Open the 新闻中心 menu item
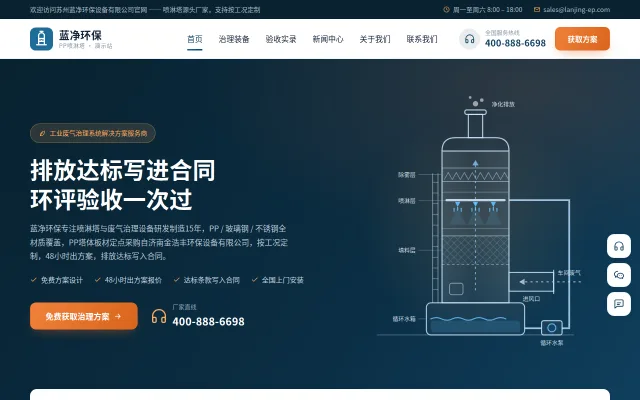 pos(328,39)
